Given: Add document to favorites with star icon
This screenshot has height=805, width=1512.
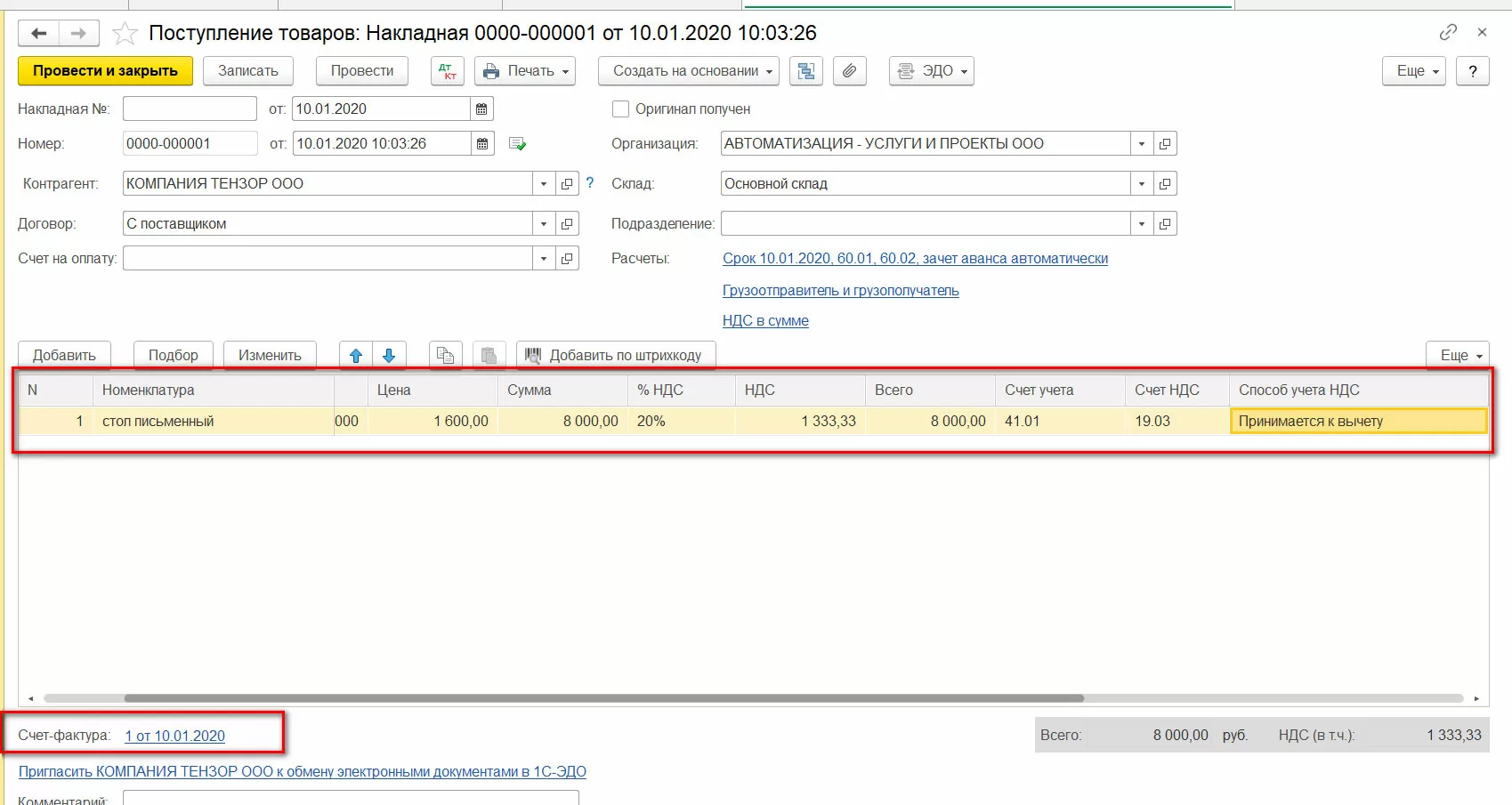Looking at the screenshot, I should [x=125, y=34].
